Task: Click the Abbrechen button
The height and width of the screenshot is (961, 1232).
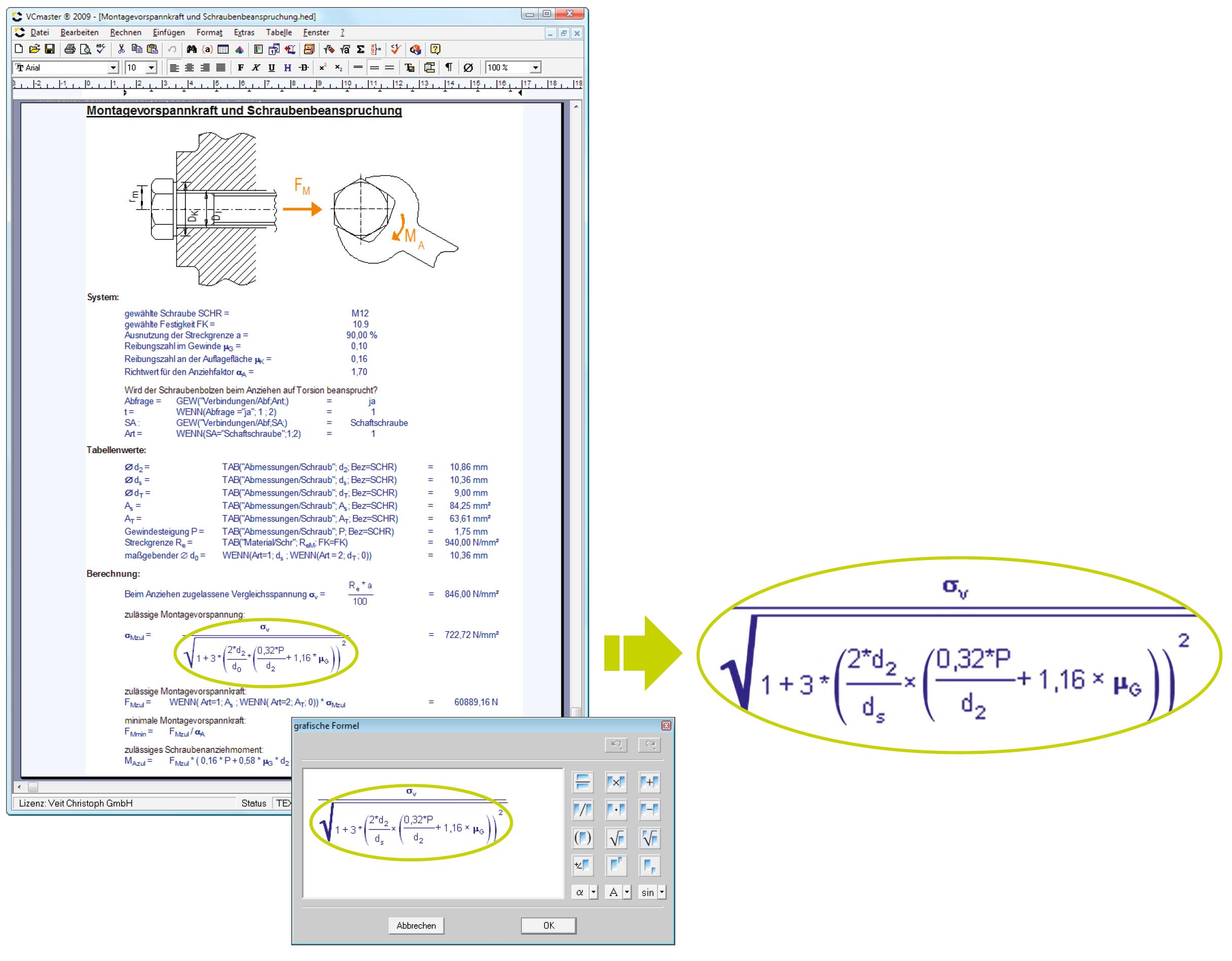Action: point(416,926)
